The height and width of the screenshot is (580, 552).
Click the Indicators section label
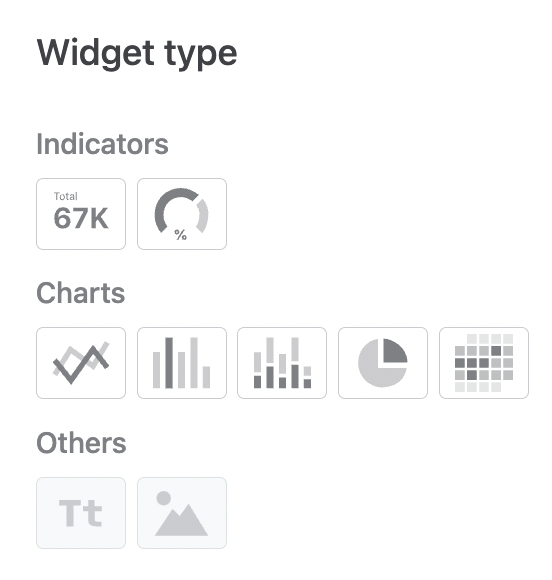tap(102, 144)
